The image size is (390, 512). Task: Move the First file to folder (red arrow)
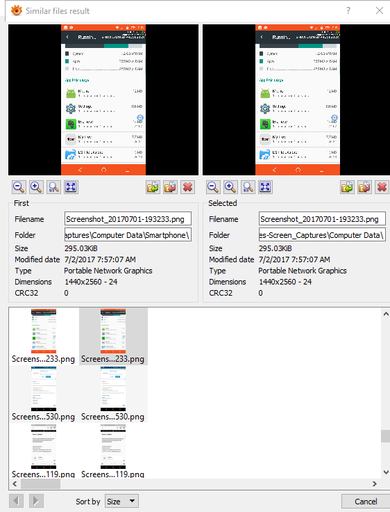click(x=170, y=187)
